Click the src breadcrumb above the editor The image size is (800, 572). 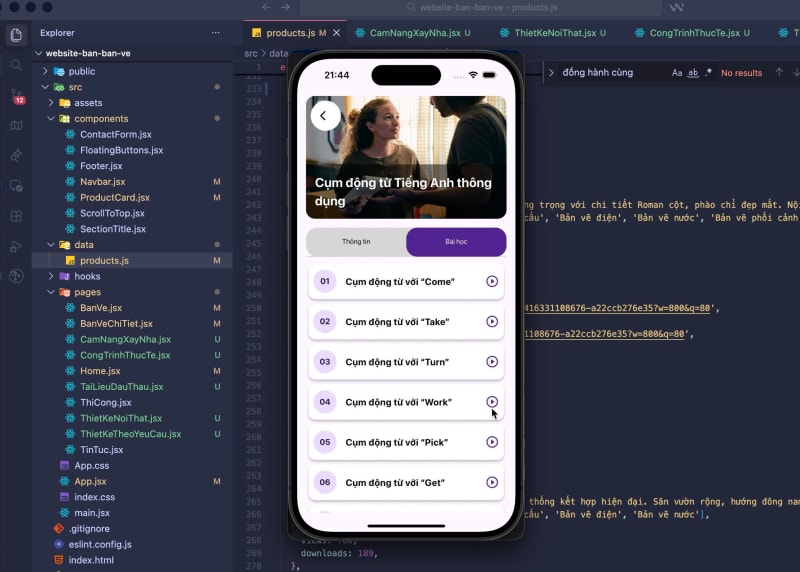click(251, 53)
